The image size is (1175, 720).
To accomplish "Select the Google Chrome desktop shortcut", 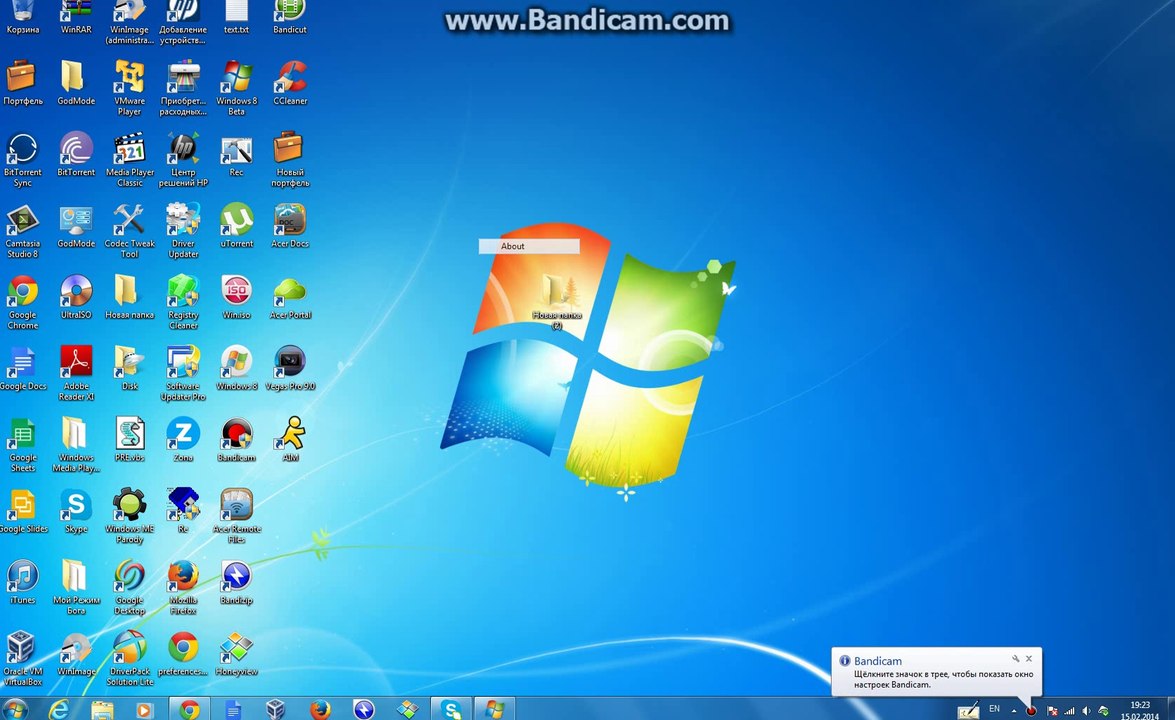I will click(22, 302).
